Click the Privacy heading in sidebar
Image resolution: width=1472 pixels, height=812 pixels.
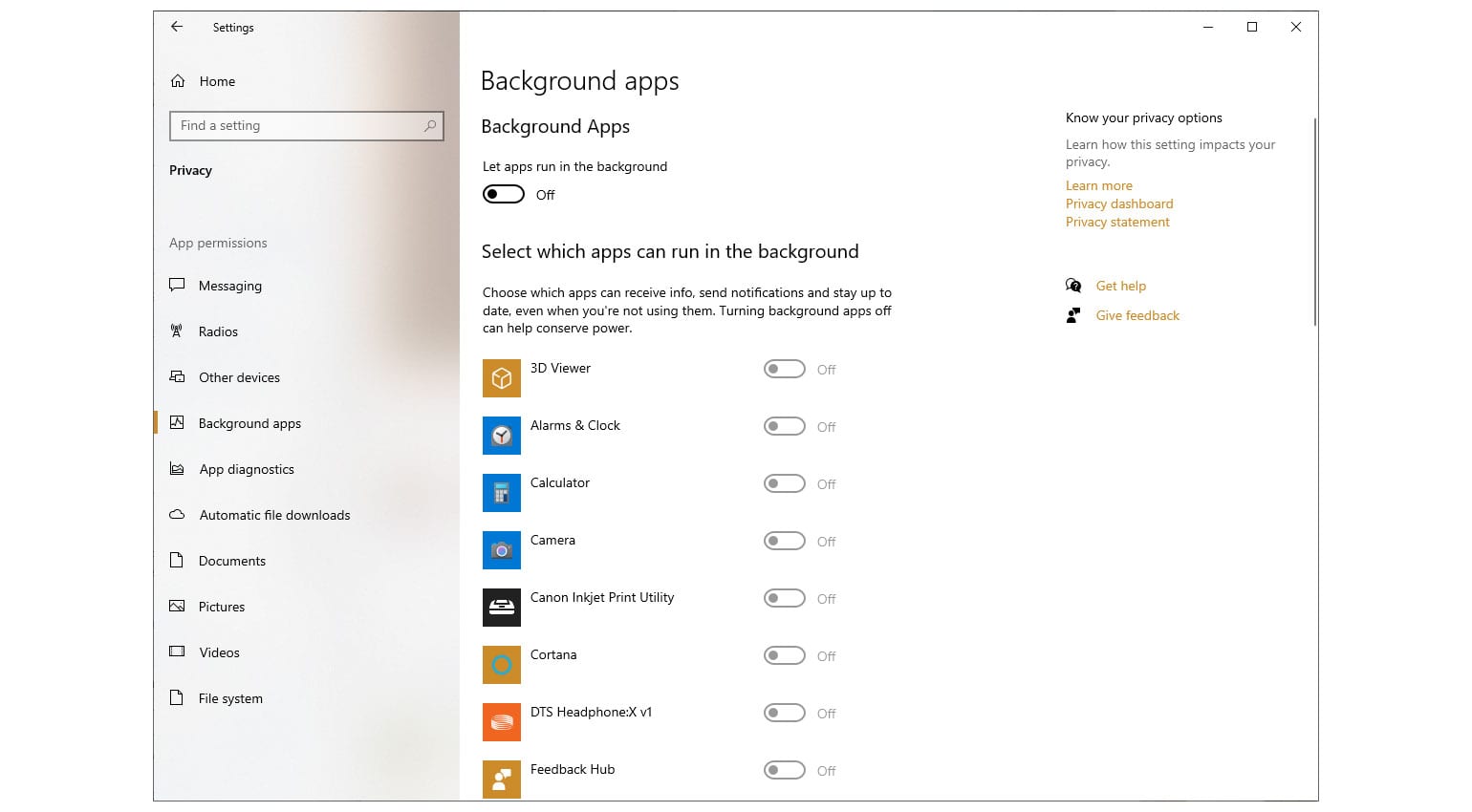[x=190, y=170]
